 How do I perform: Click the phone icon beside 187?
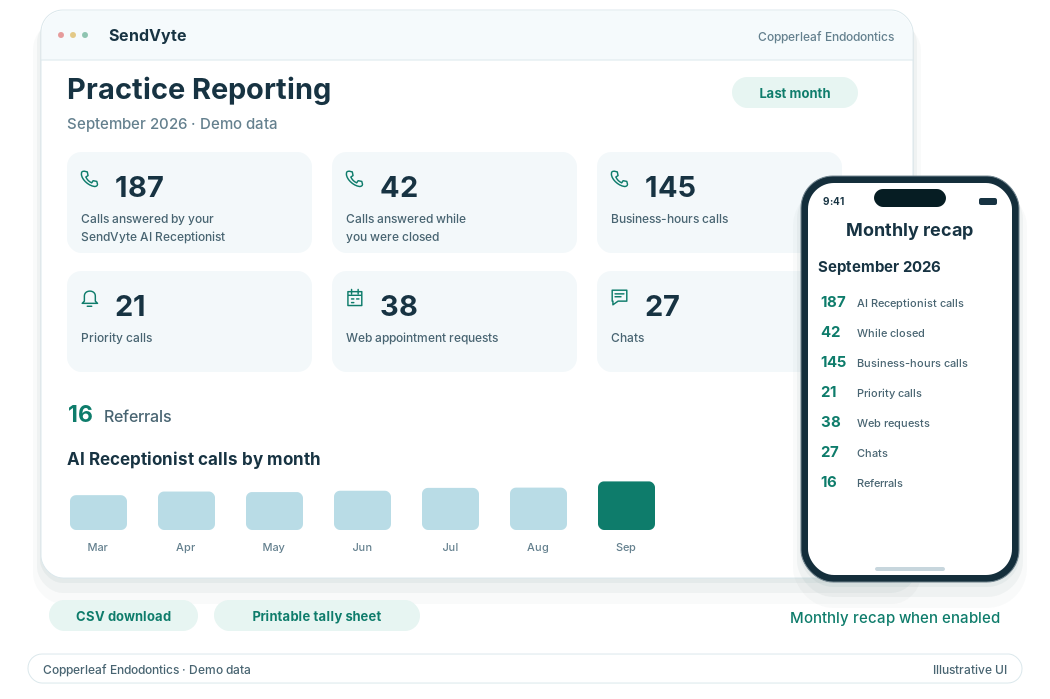(90, 179)
